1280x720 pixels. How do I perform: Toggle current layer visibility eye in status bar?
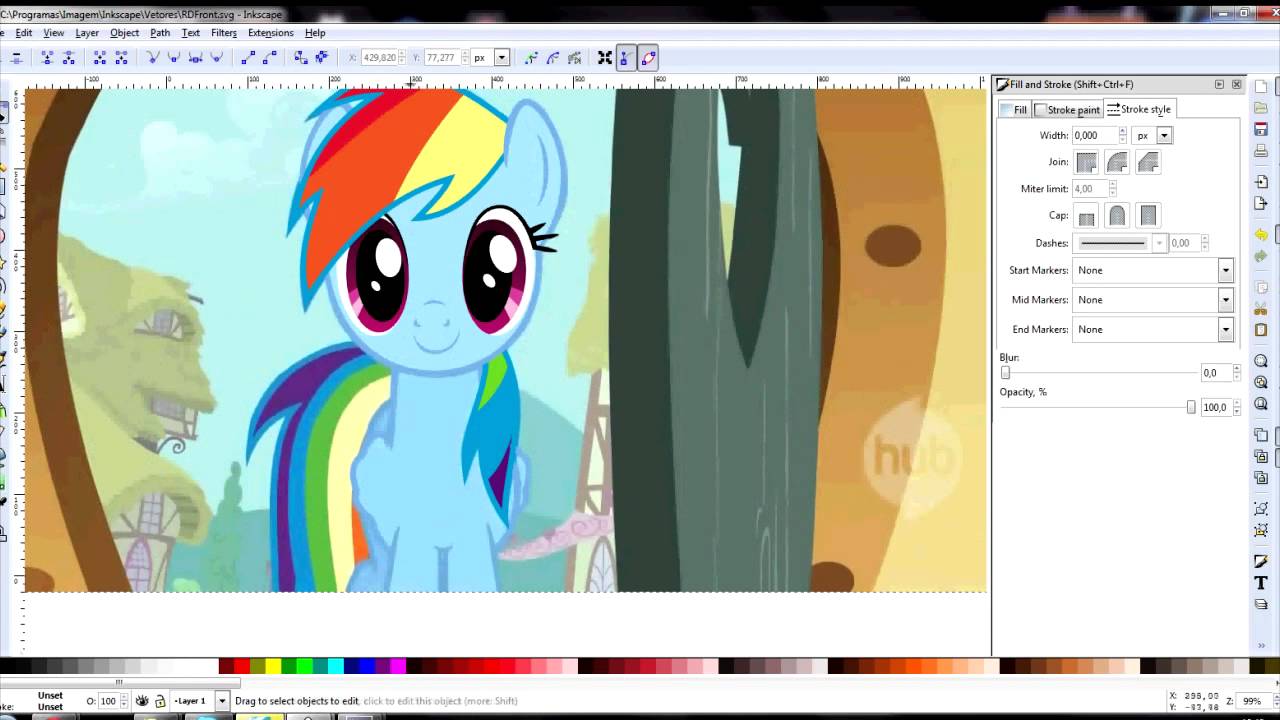(142, 701)
